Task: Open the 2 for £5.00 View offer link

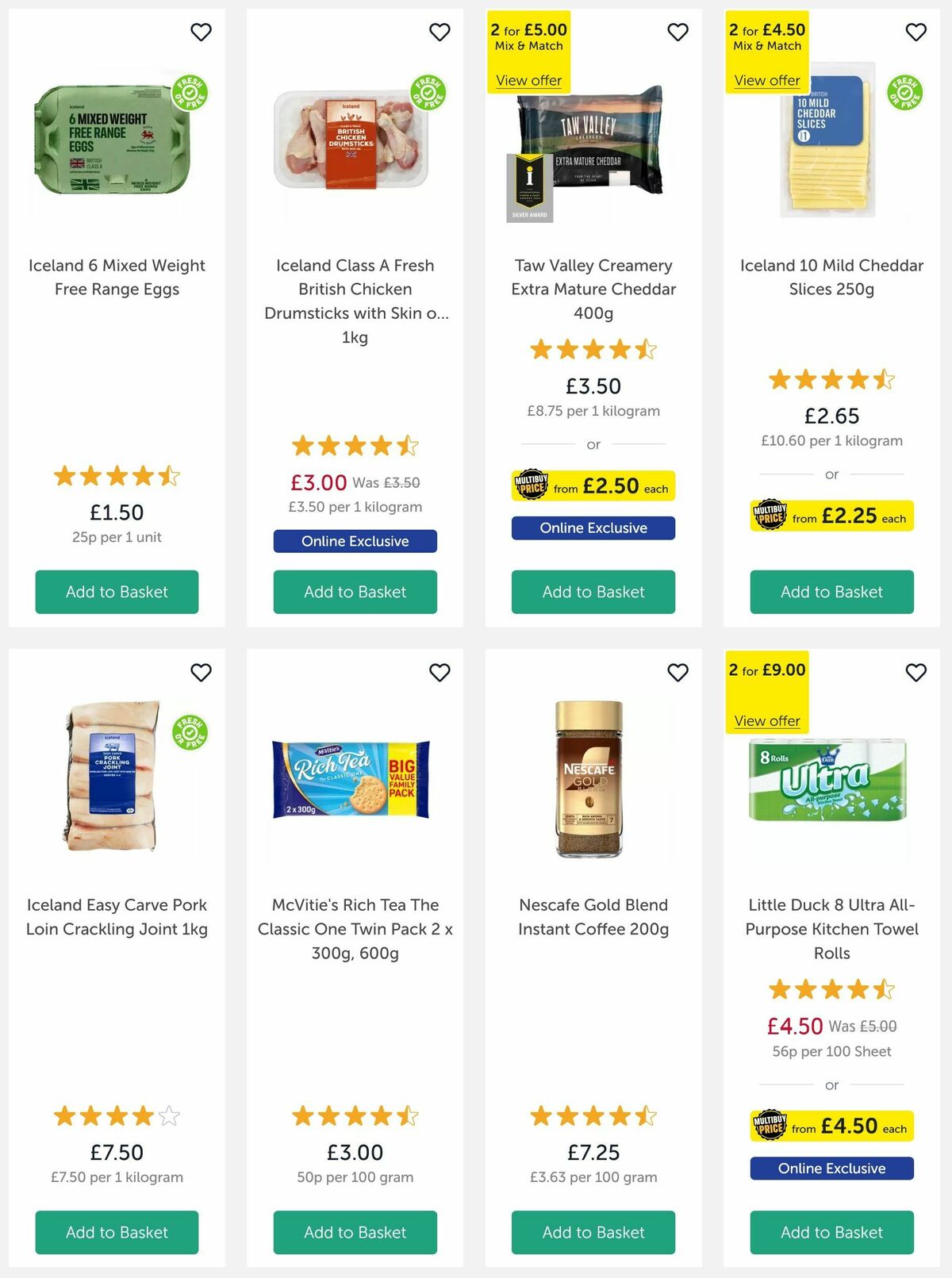Action: (529, 80)
